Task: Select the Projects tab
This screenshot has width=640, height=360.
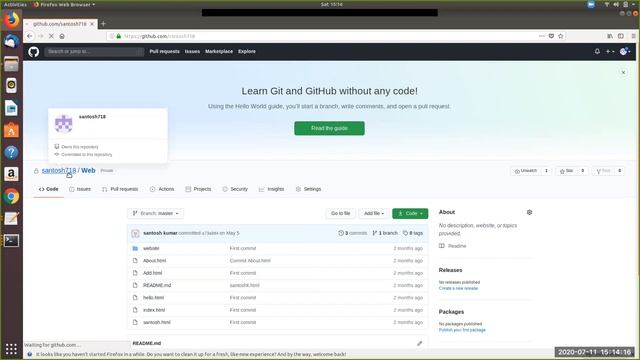Action: point(198,189)
